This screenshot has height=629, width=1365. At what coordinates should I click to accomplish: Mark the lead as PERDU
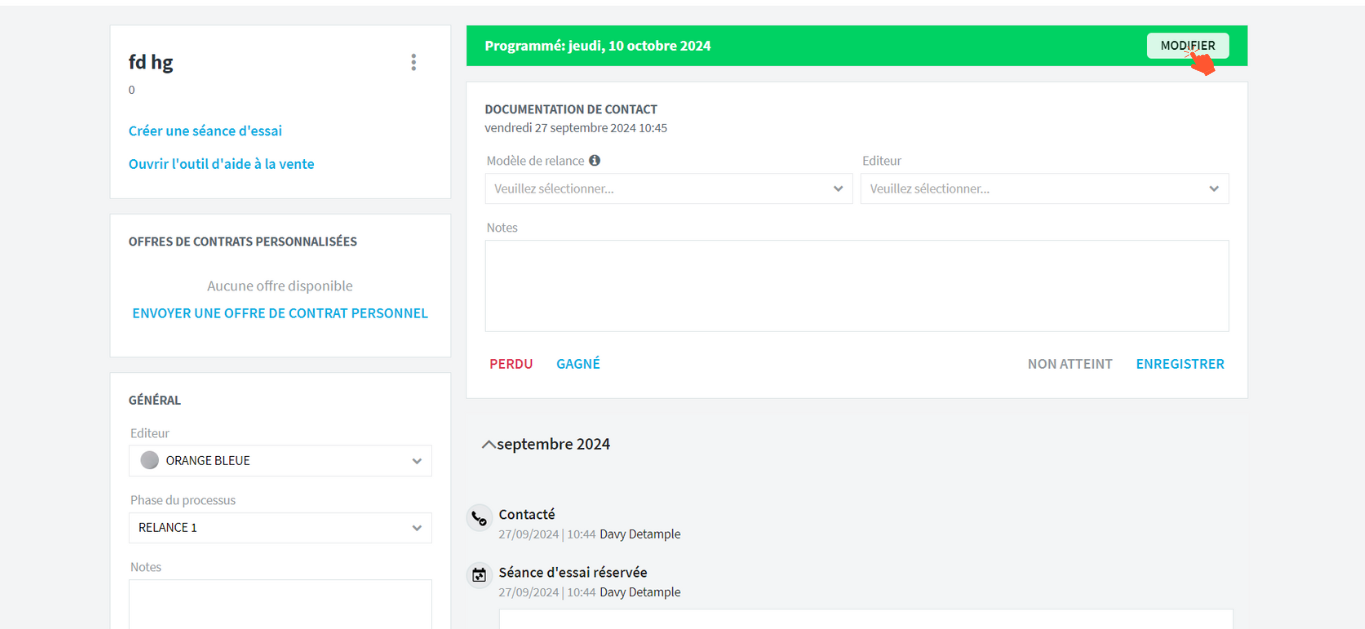pos(511,364)
